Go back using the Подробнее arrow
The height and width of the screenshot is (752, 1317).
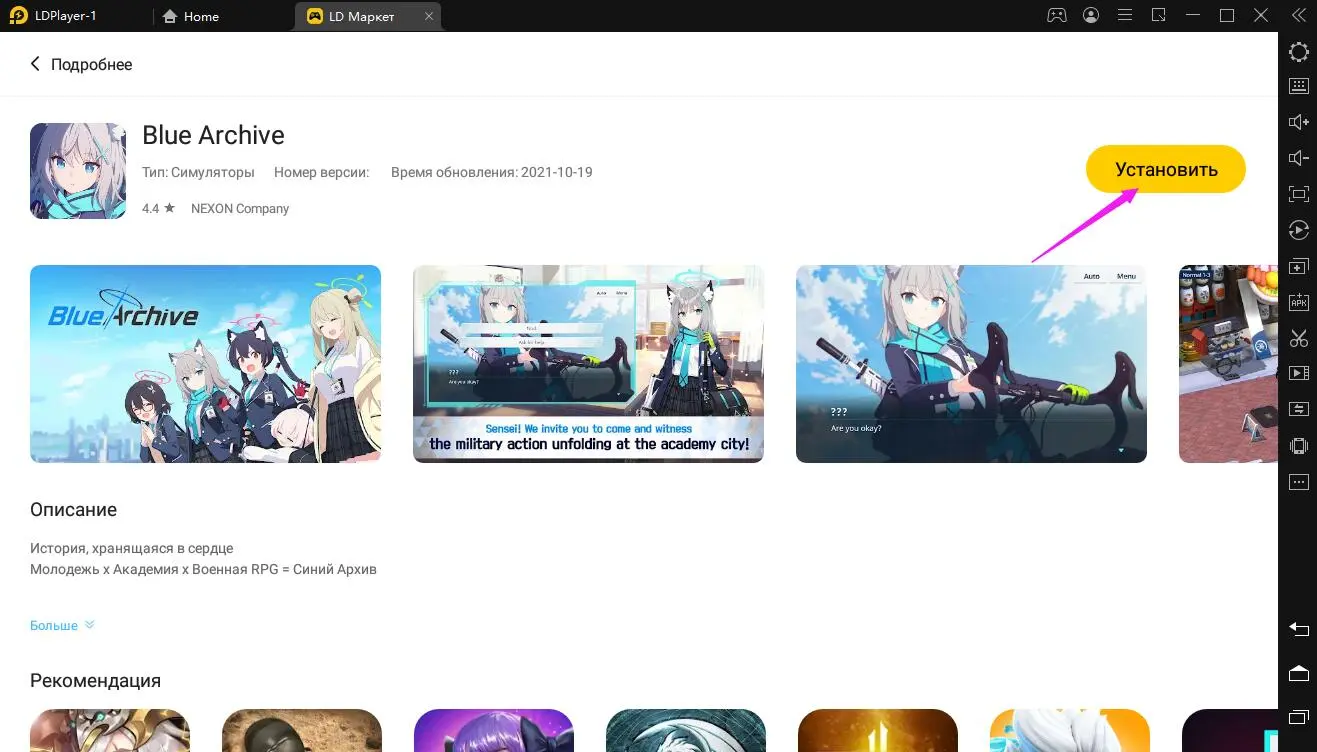(x=35, y=64)
